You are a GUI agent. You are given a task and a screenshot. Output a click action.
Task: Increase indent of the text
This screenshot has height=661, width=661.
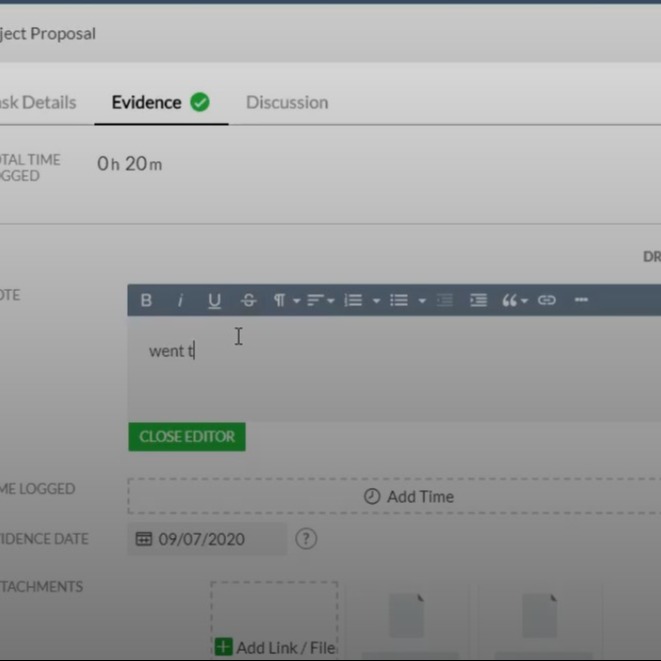478,300
